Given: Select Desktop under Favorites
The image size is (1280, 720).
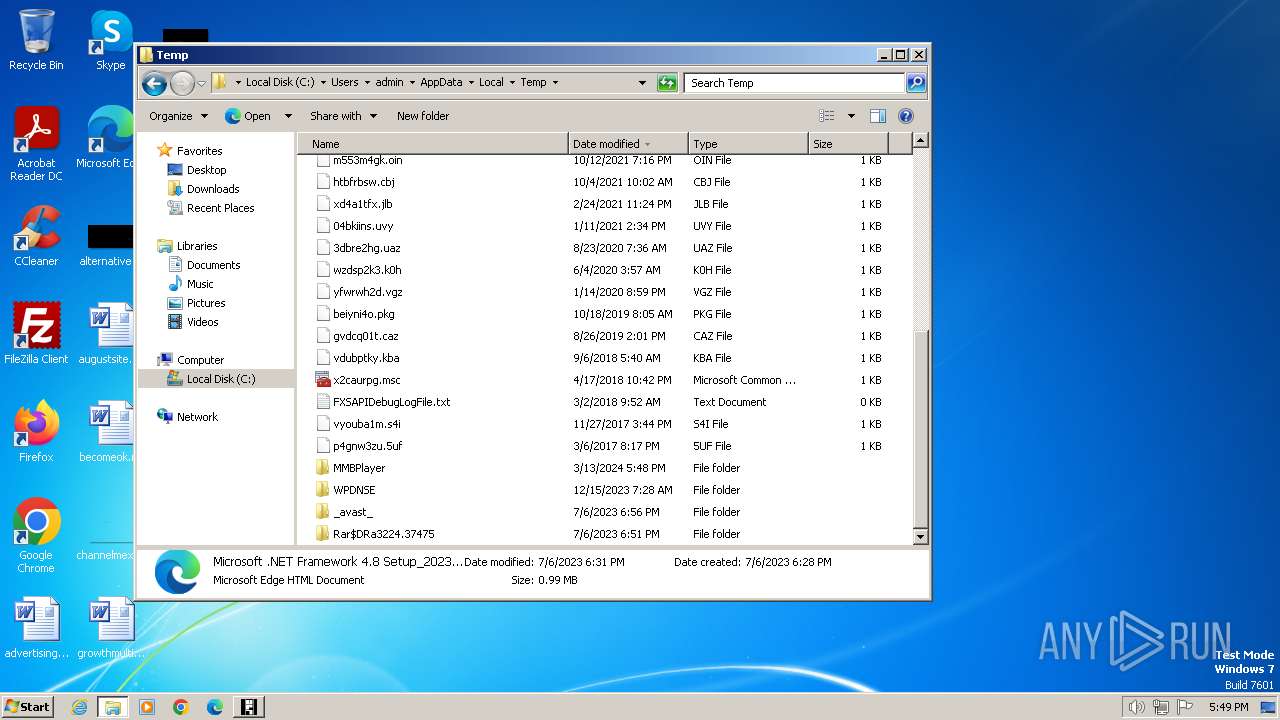Looking at the screenshot, I should click(x=206, y=170).
